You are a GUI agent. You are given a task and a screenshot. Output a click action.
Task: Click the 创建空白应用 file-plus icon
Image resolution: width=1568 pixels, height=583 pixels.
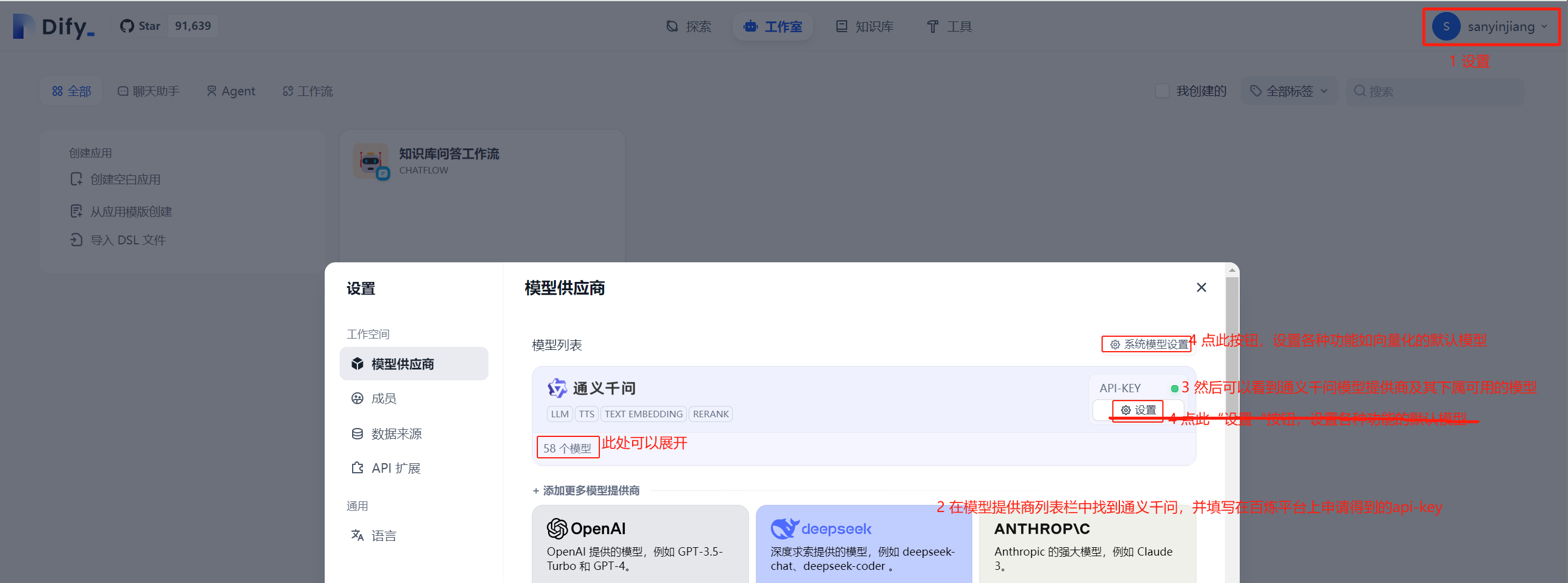pyautogui.click(x=76, y=179)
